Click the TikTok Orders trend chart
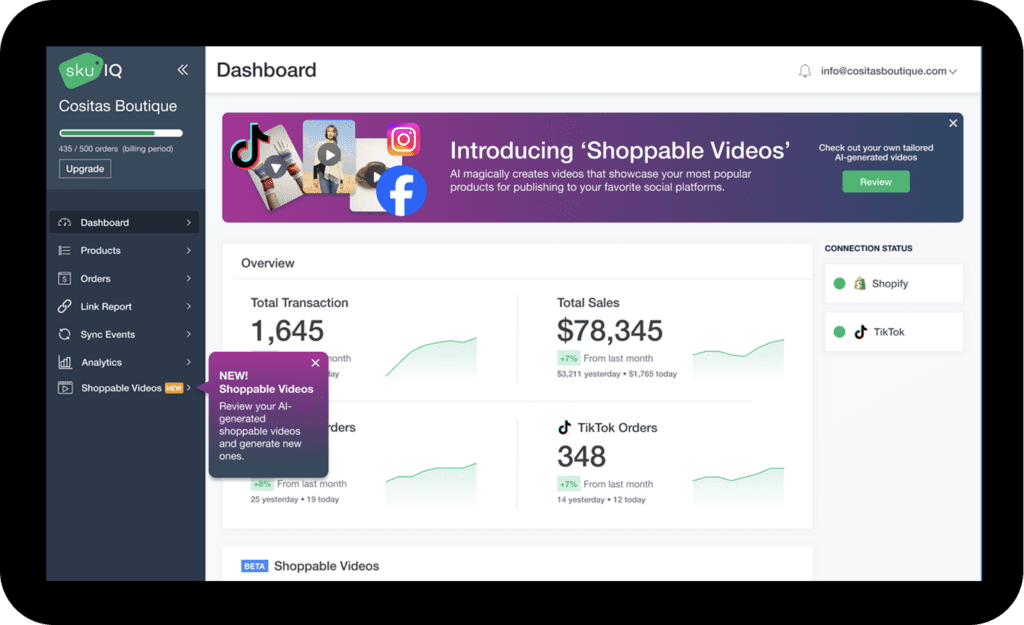The image size is (1024, 625). 738,486
